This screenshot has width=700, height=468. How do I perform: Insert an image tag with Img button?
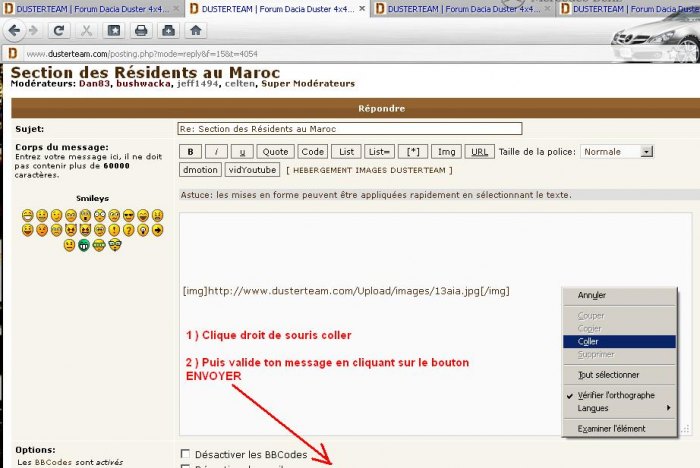click(446, 152)
